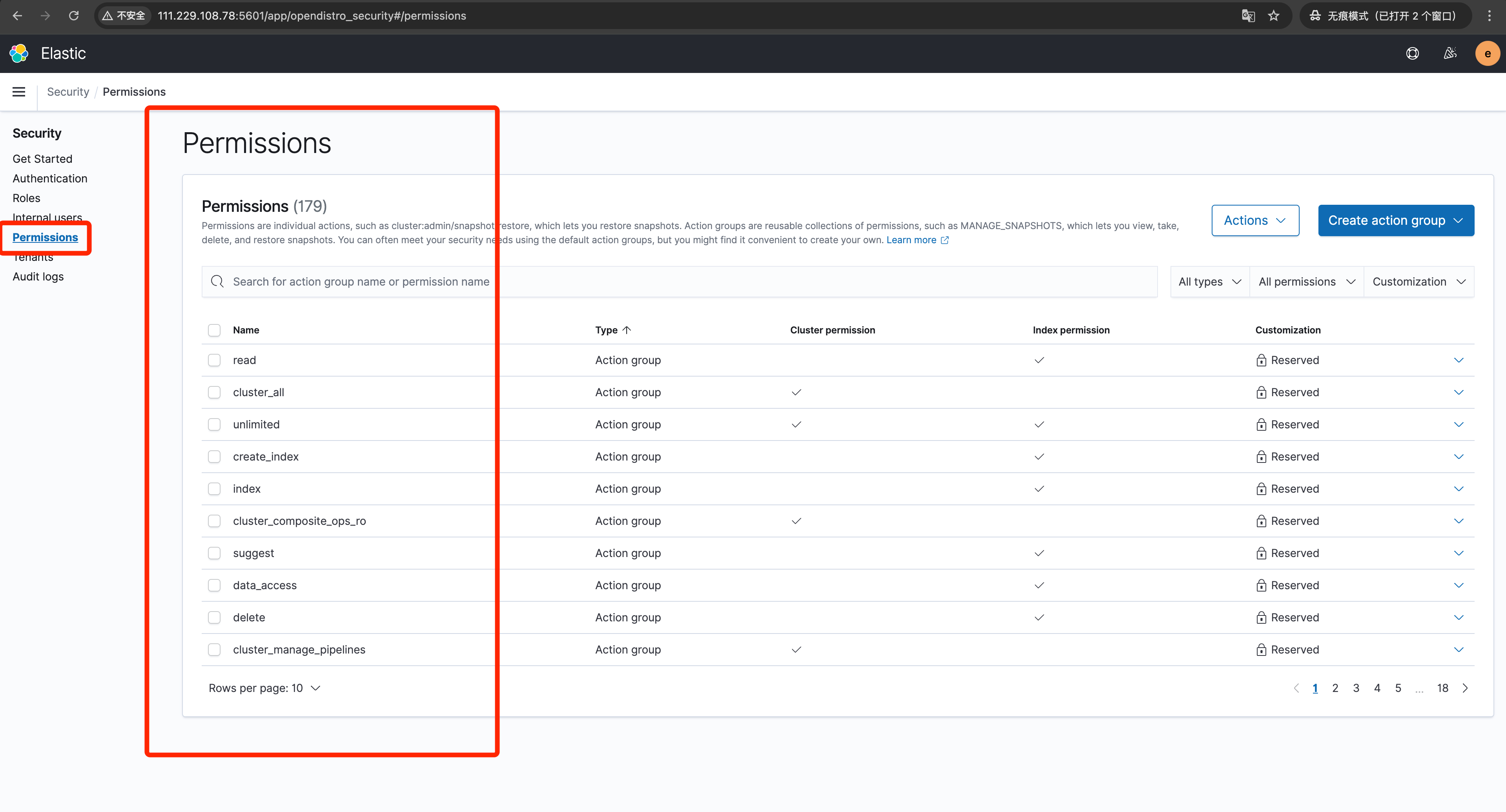Open the help lifebuoy icon

(x=1412, y=53)
